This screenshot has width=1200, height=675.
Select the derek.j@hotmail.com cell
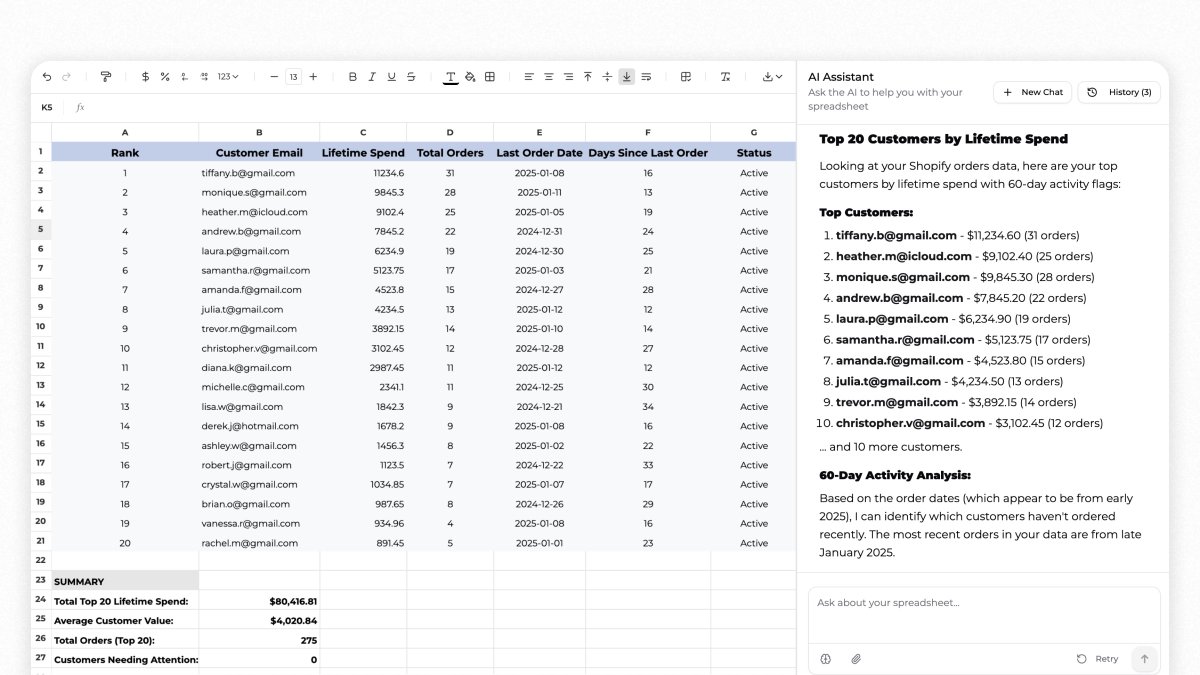(x=259, y=426)
